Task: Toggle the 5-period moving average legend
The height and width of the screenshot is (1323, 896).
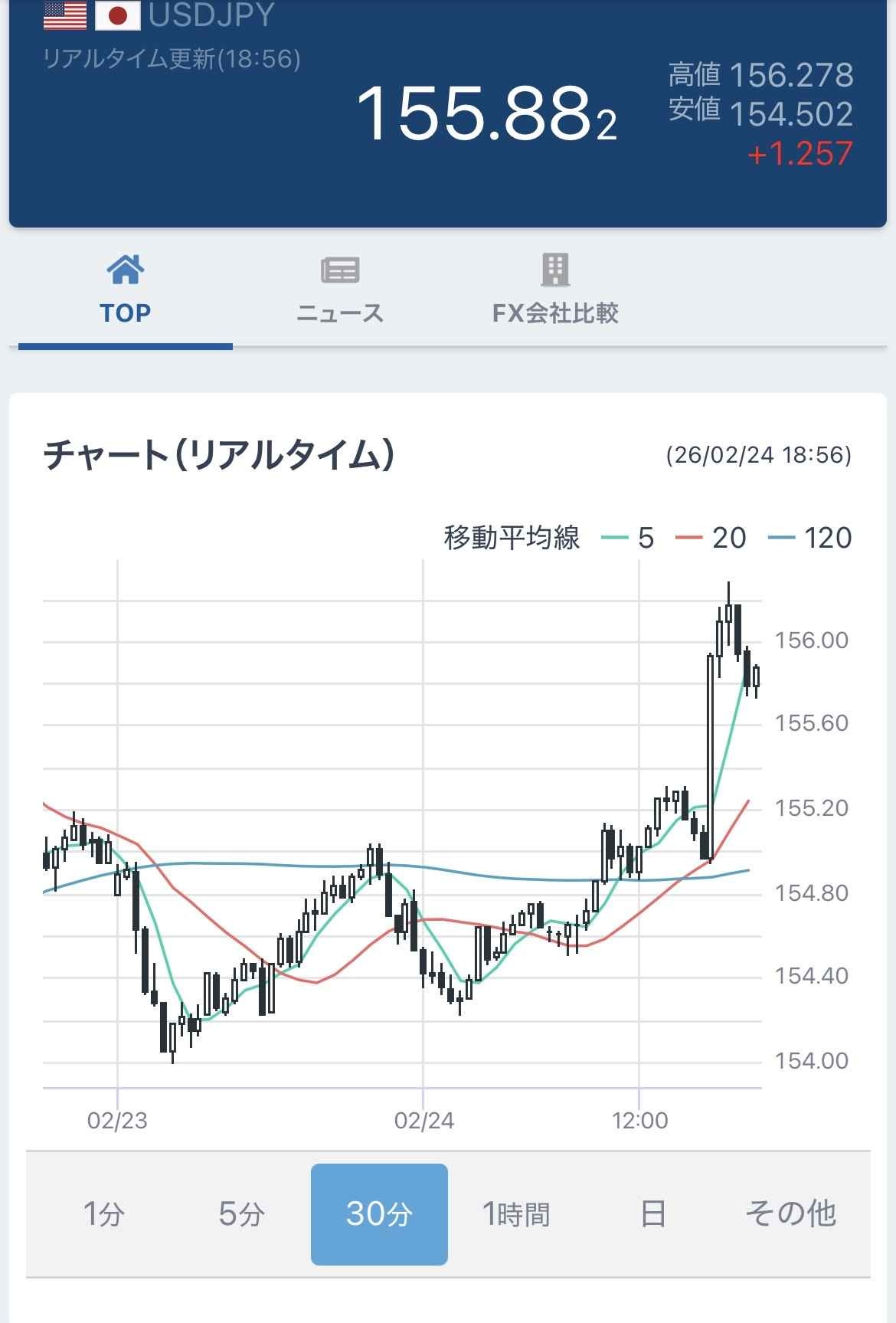Action: click(x=629, y=538)
